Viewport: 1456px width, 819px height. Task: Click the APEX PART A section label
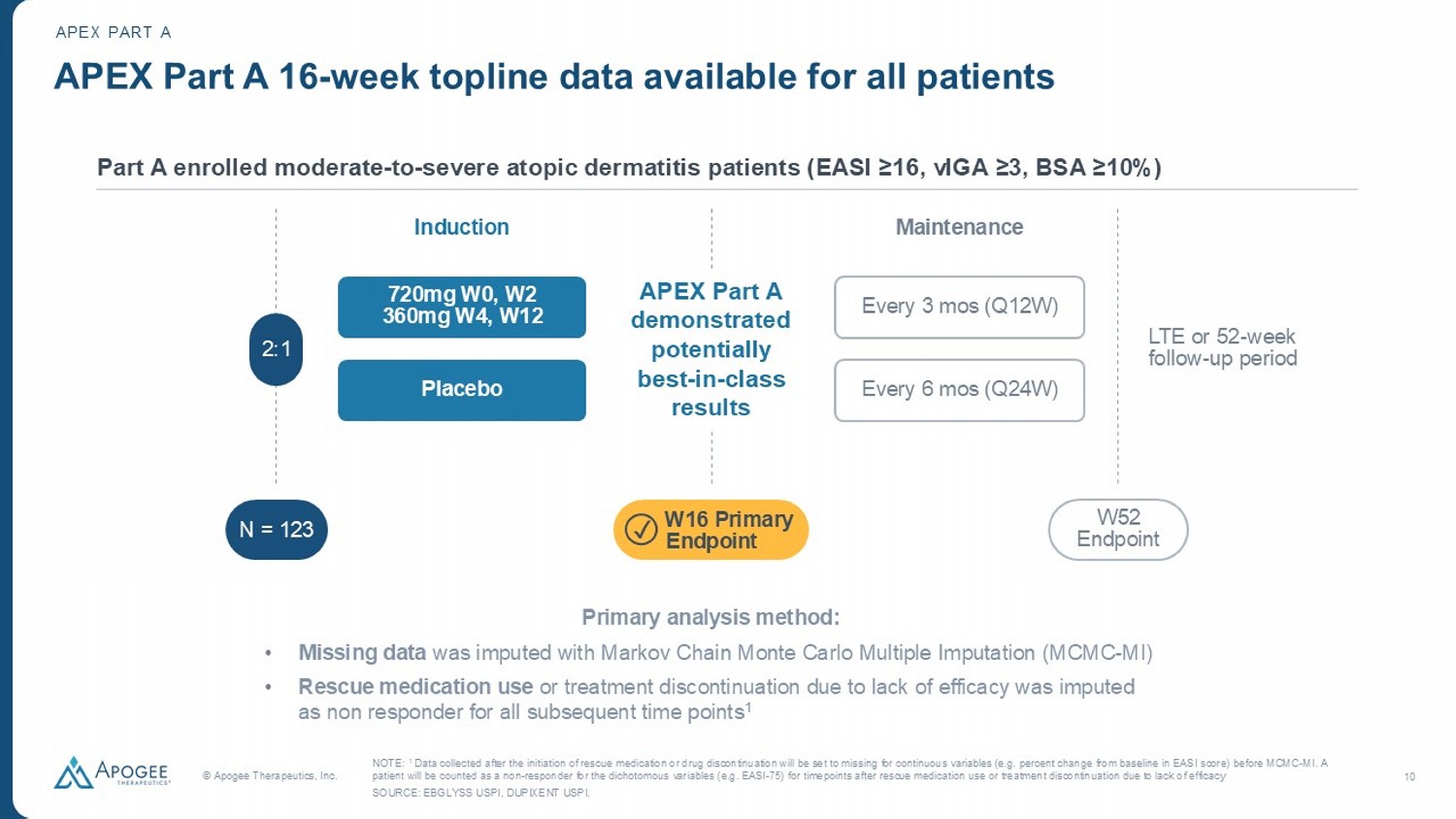tap(114, 33)
